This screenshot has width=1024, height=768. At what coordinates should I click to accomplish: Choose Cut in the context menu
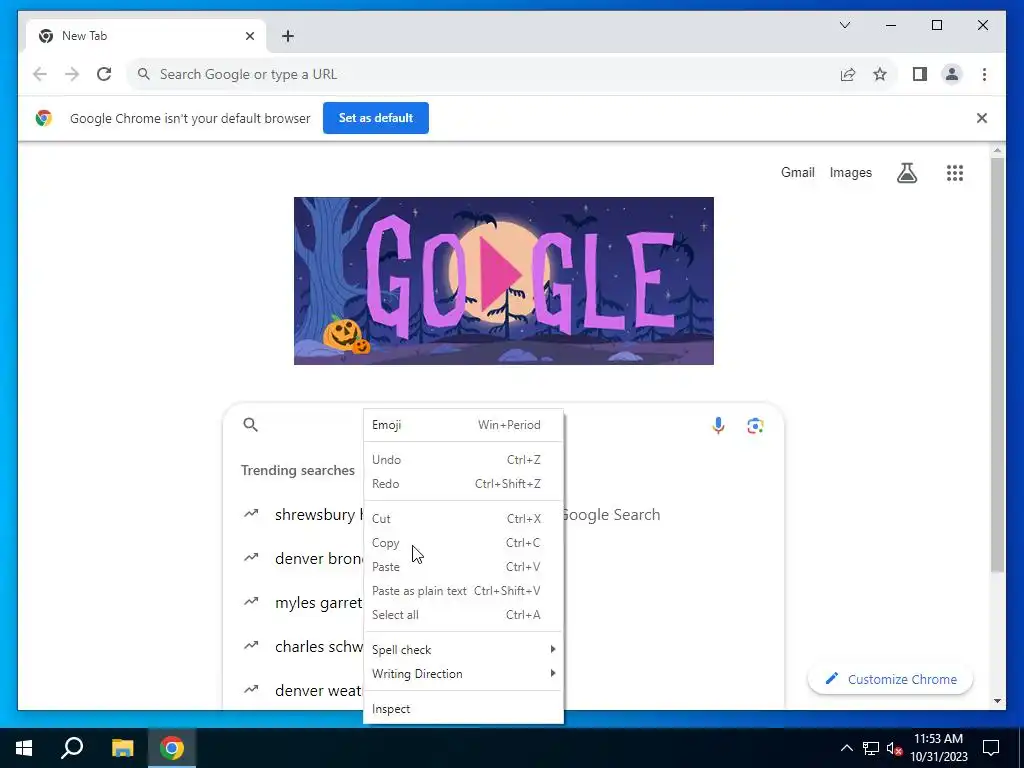[x=463, y=519]
